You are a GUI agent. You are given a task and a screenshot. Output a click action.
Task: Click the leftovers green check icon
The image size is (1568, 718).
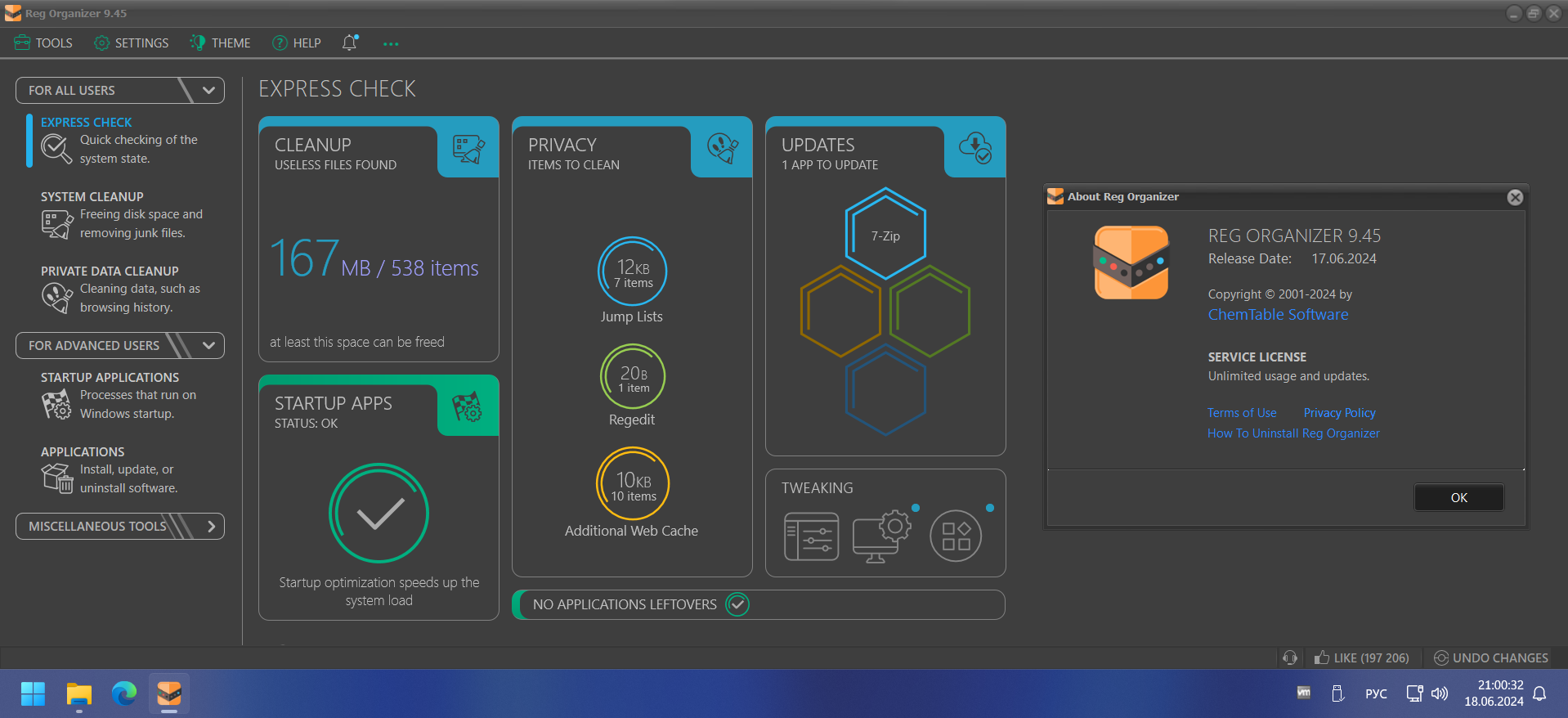click(737, 604)
